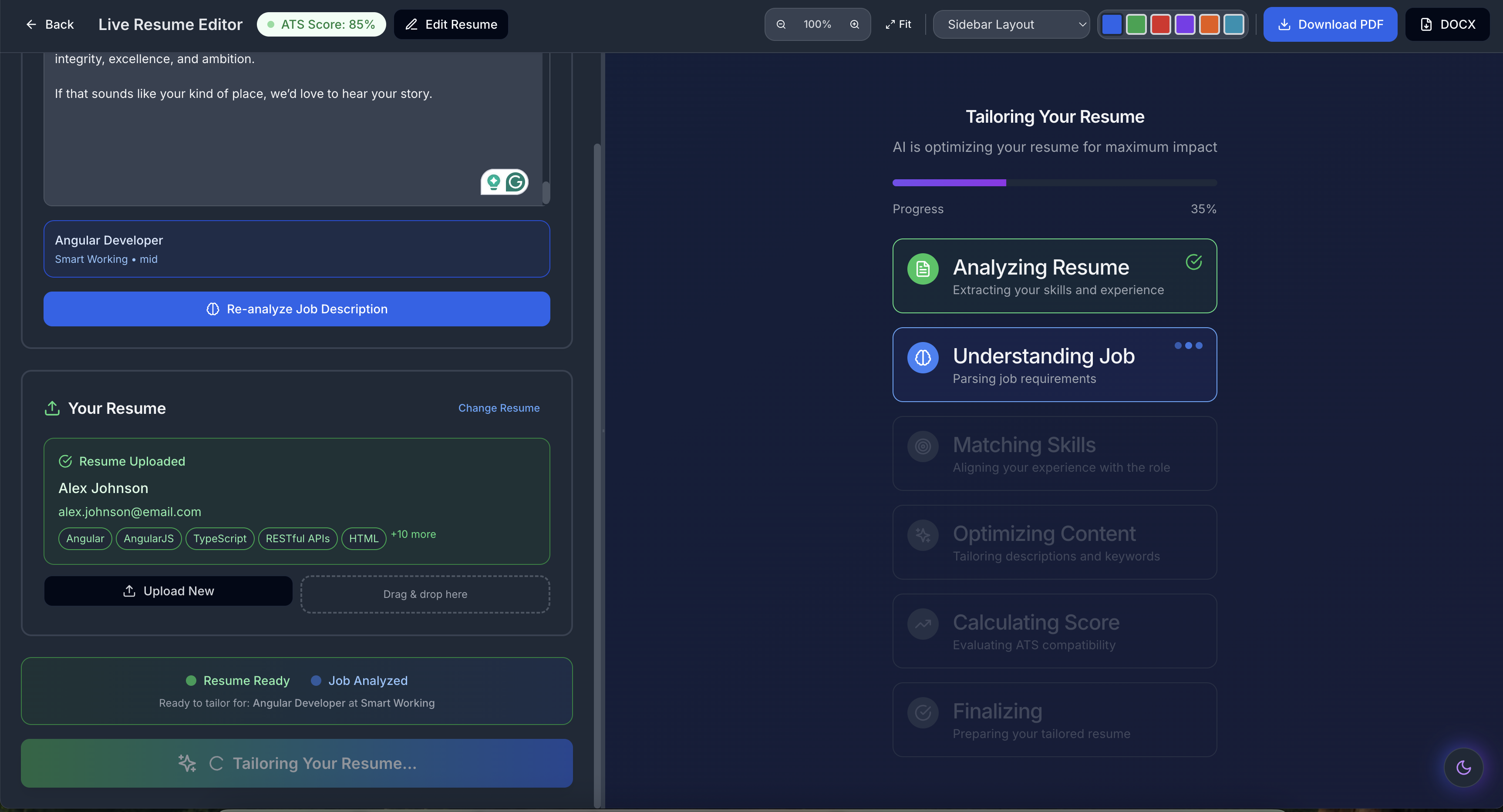Image resolution: width=1503 pixels, height=812 pixels.
Task: Click the ATS Score 85% badge
Action: point(321,24)
